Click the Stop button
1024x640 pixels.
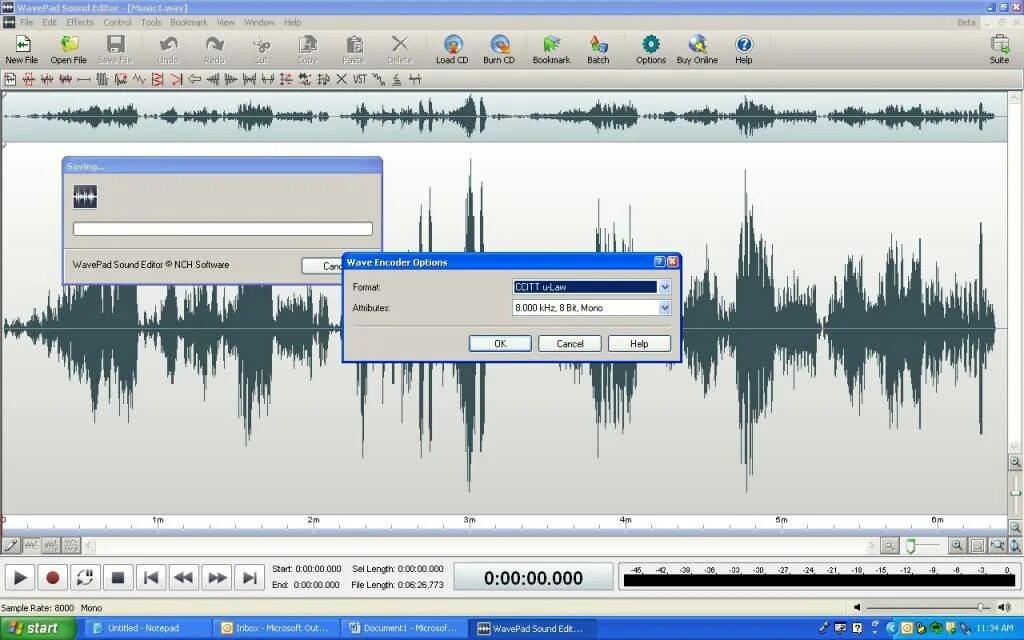[x=118, y=577]
